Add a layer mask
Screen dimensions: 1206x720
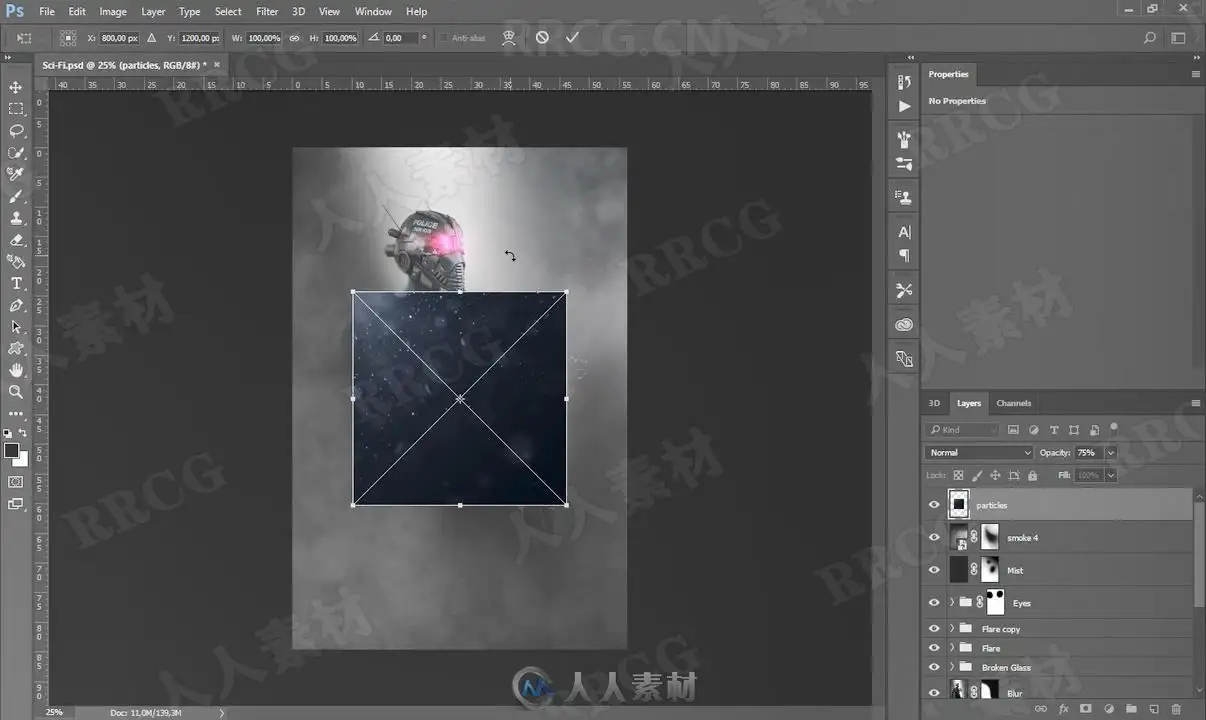coord(1086,708)
